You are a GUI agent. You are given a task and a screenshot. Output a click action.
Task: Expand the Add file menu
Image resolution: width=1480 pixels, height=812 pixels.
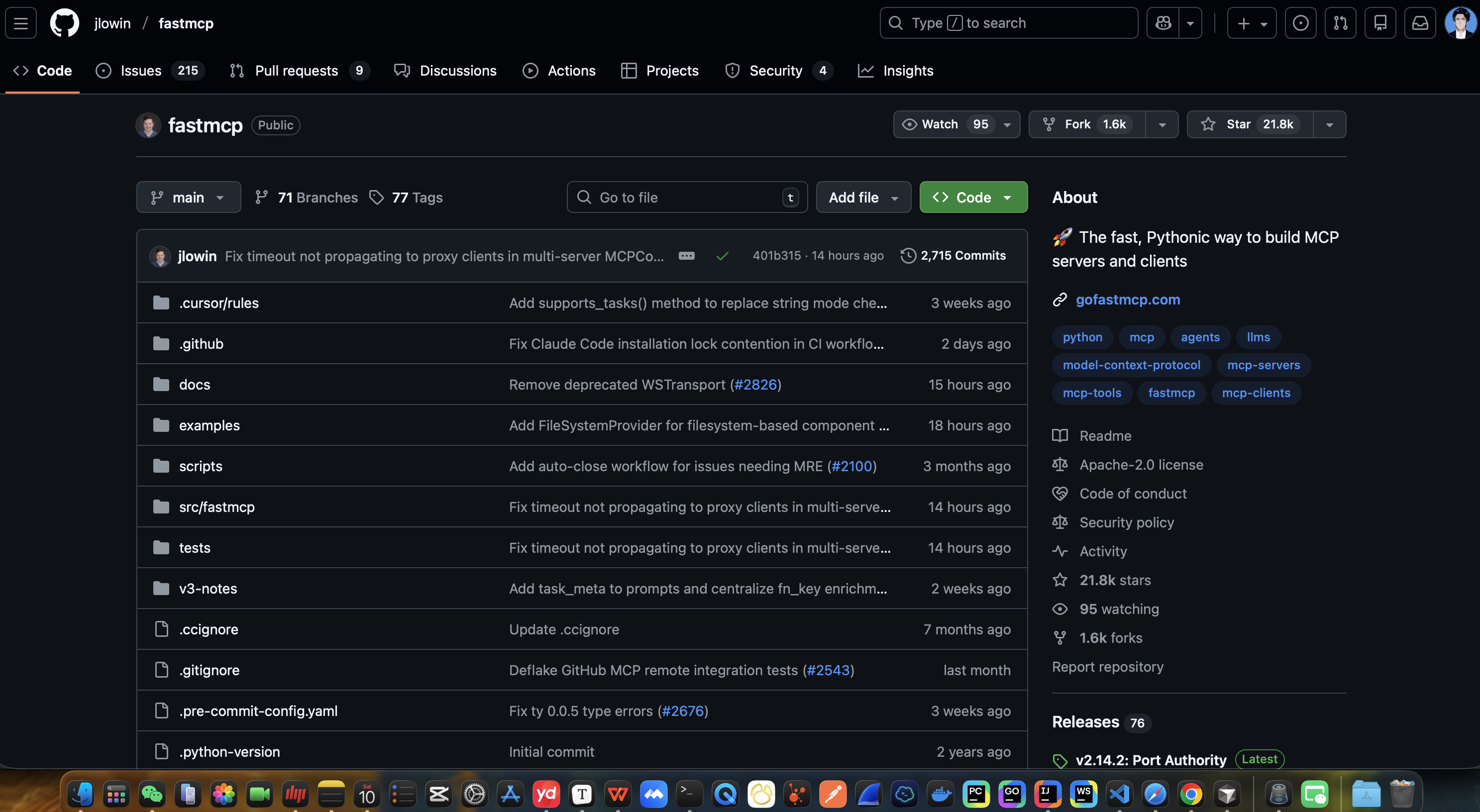click(863, 197)
